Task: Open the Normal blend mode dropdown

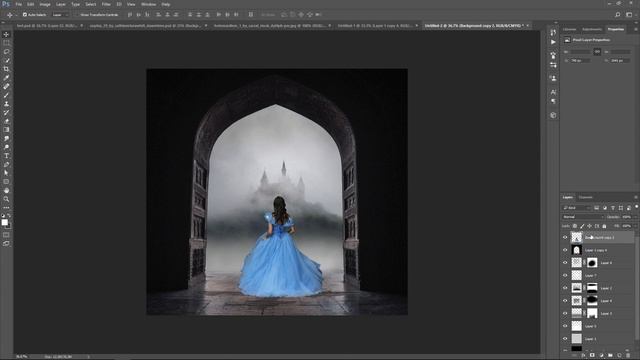Action: tap(583, 217)
